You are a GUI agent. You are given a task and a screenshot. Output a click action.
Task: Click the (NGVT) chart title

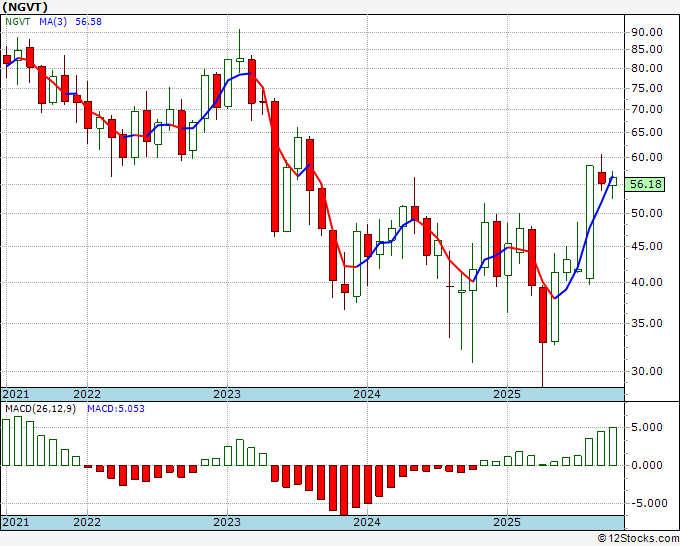[25, 7]
